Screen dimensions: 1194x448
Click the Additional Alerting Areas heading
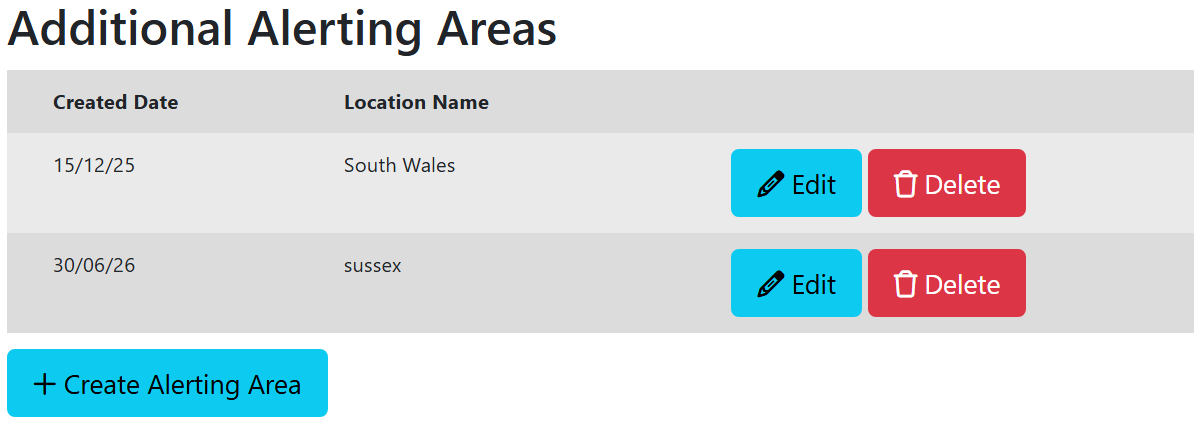[283, 29]
